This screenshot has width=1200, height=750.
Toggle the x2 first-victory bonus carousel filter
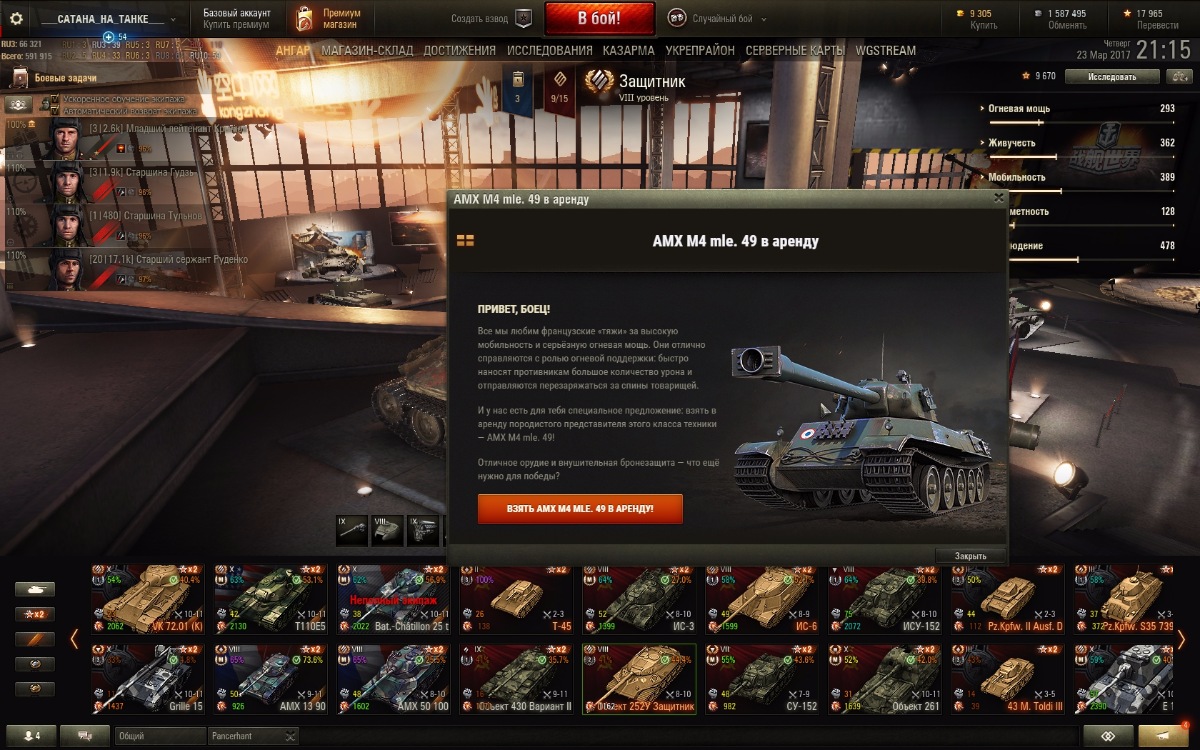click(x=35, y=614)
